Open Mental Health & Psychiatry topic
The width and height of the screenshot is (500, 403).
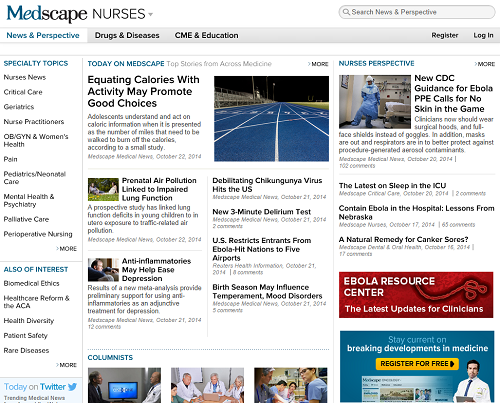[x=29, y=200]
